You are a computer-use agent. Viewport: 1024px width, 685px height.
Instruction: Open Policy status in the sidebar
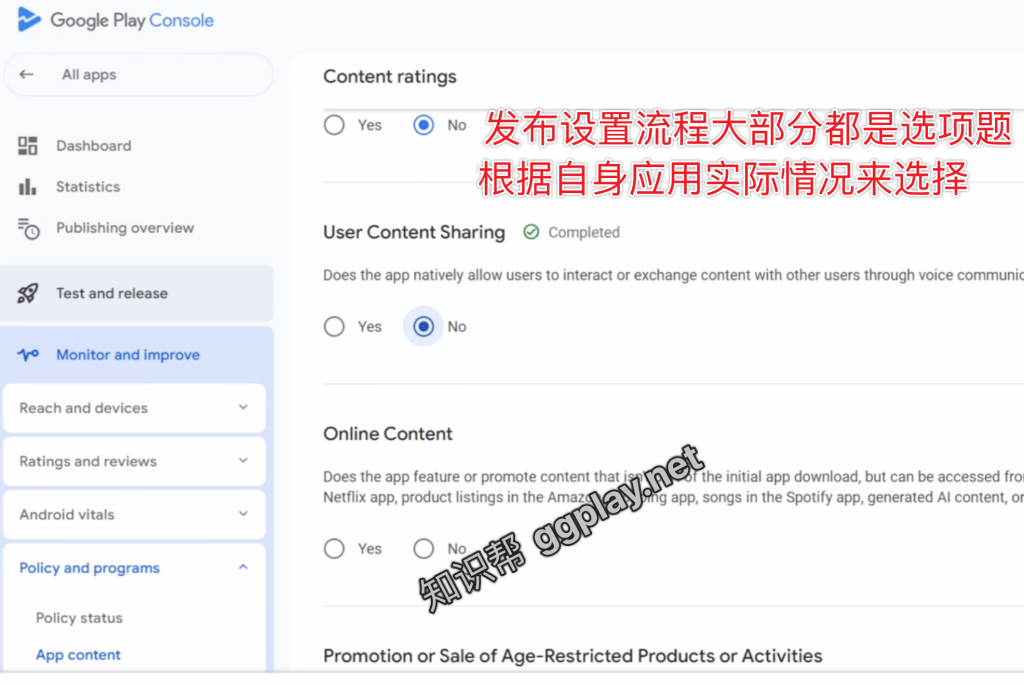coord(79,618)
